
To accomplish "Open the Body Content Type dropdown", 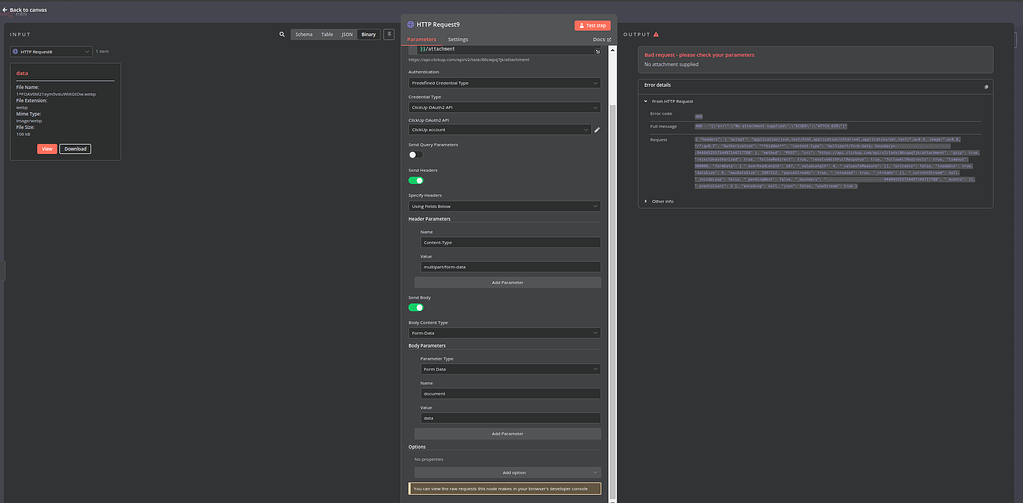I will [504, 333].
